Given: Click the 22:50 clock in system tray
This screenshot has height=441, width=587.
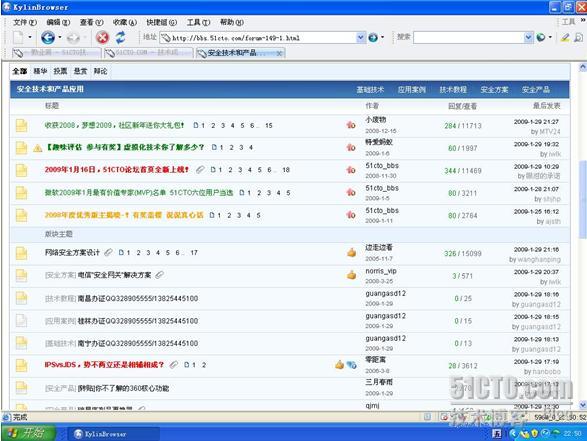Looking at the screenshot, I should click(x=573, y=434).
